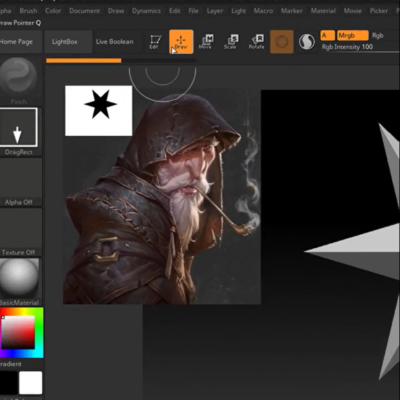Select the white main color swatch
This screenshot has width=400, height=400.
tap(31, 383)
